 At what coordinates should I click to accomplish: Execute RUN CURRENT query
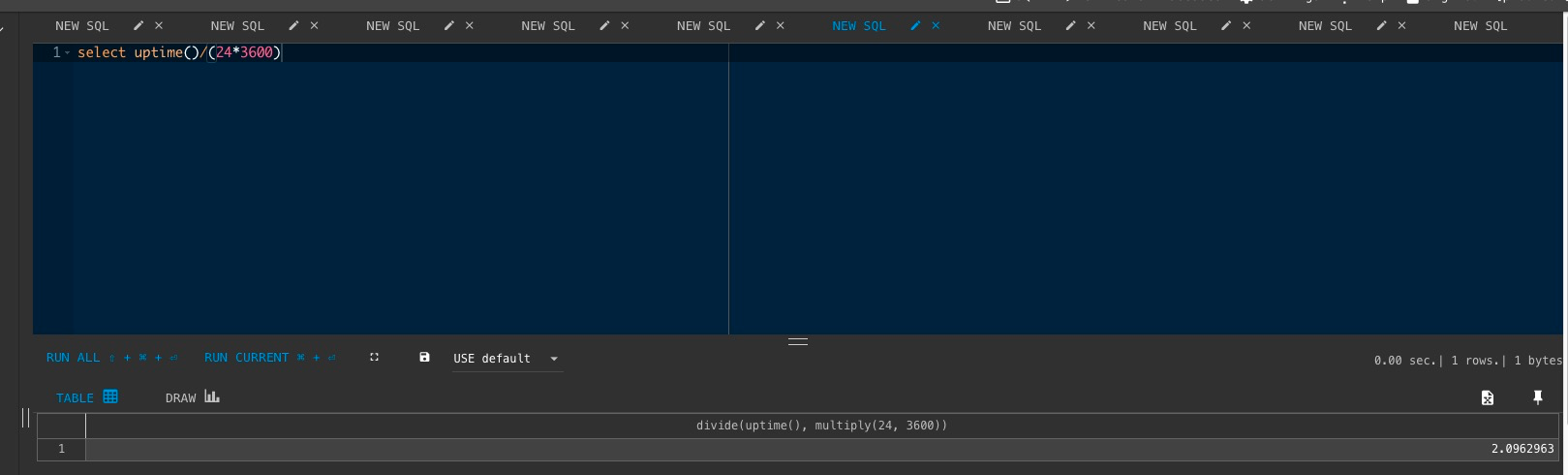point(270,358)
